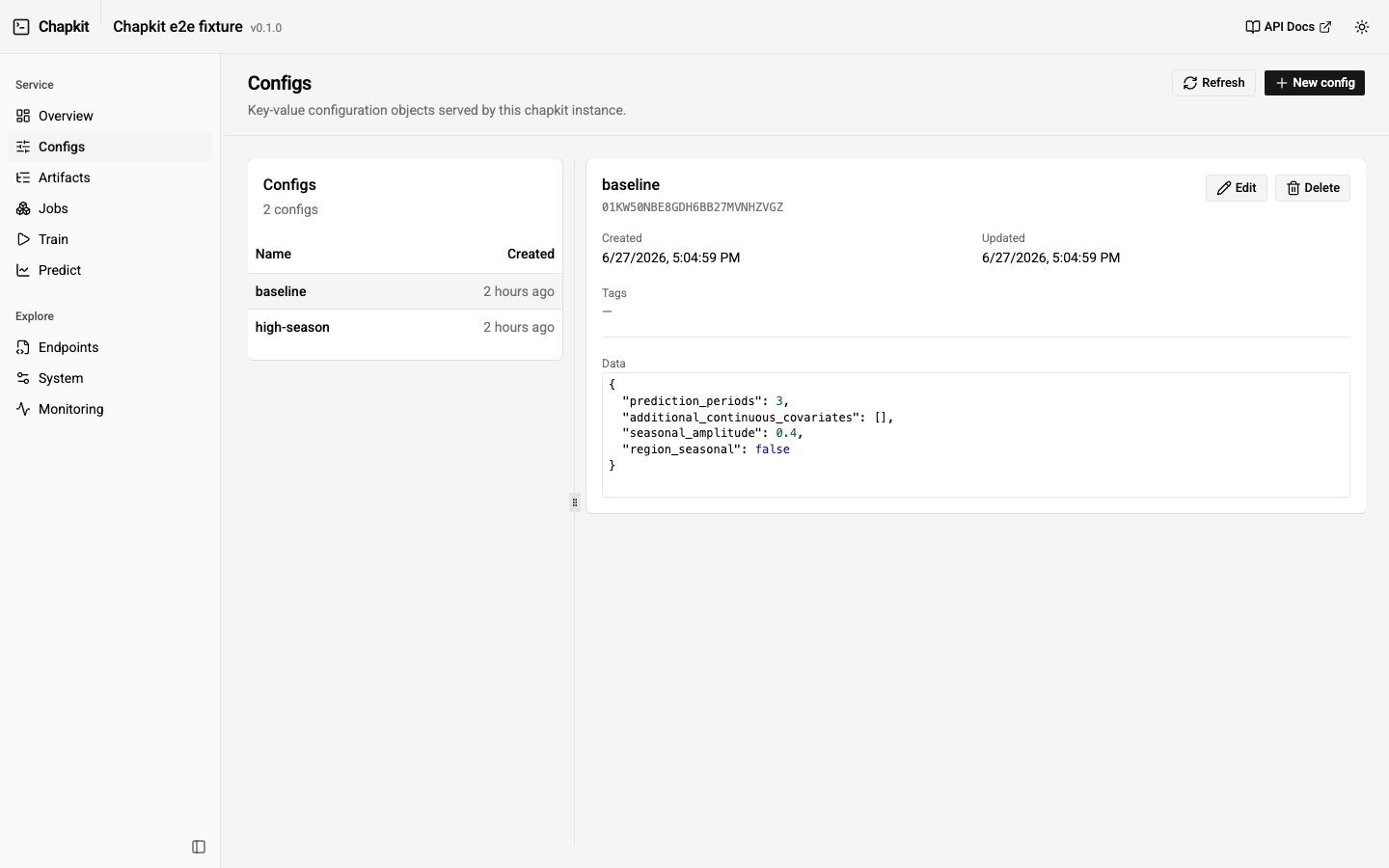This screenshot has height=868, width=1389.
Task: Click the Configs sliders icon in sidebar
Action: 23,147
